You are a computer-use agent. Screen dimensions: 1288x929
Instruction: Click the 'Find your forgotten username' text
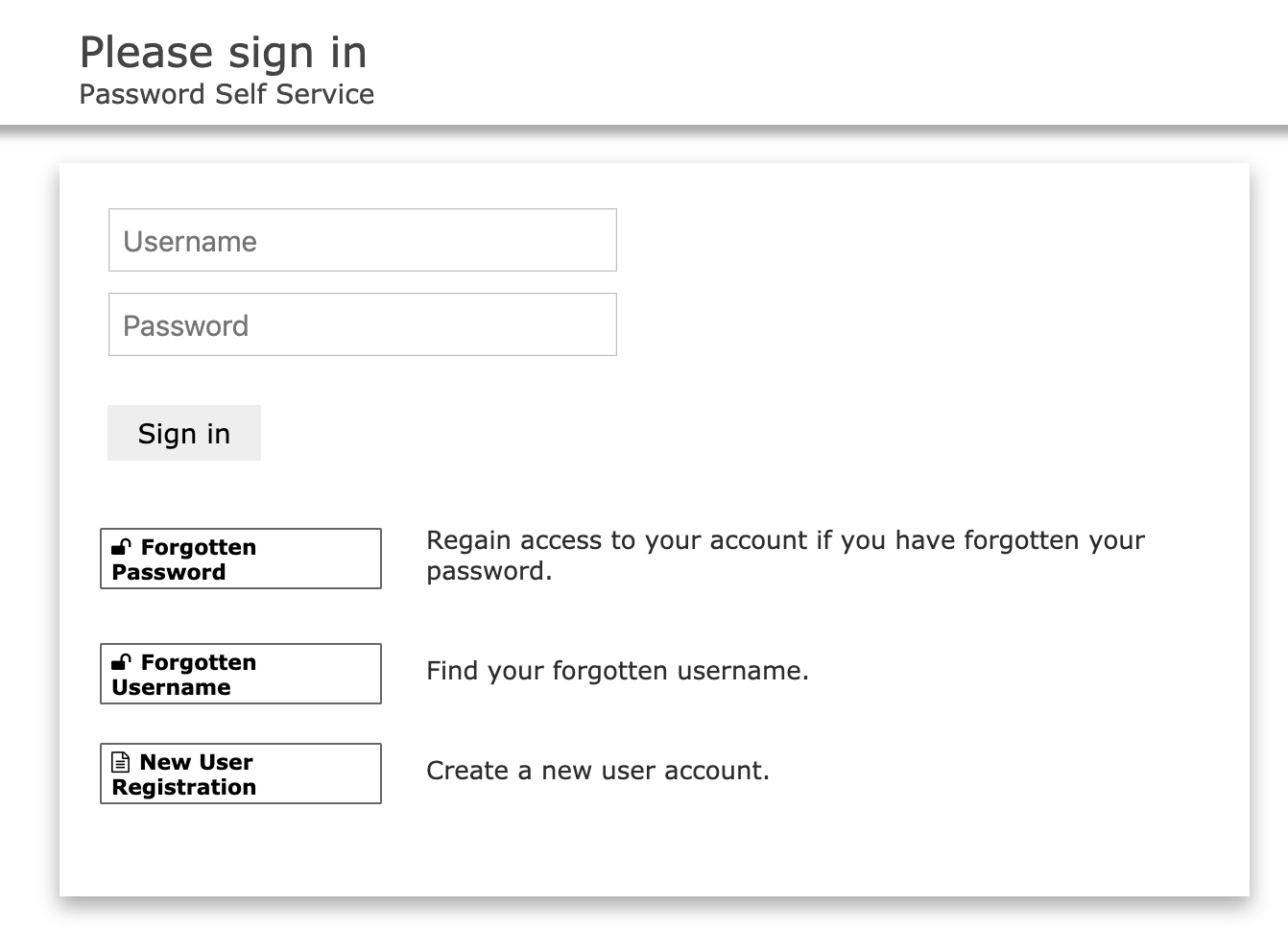click(617, 671)
